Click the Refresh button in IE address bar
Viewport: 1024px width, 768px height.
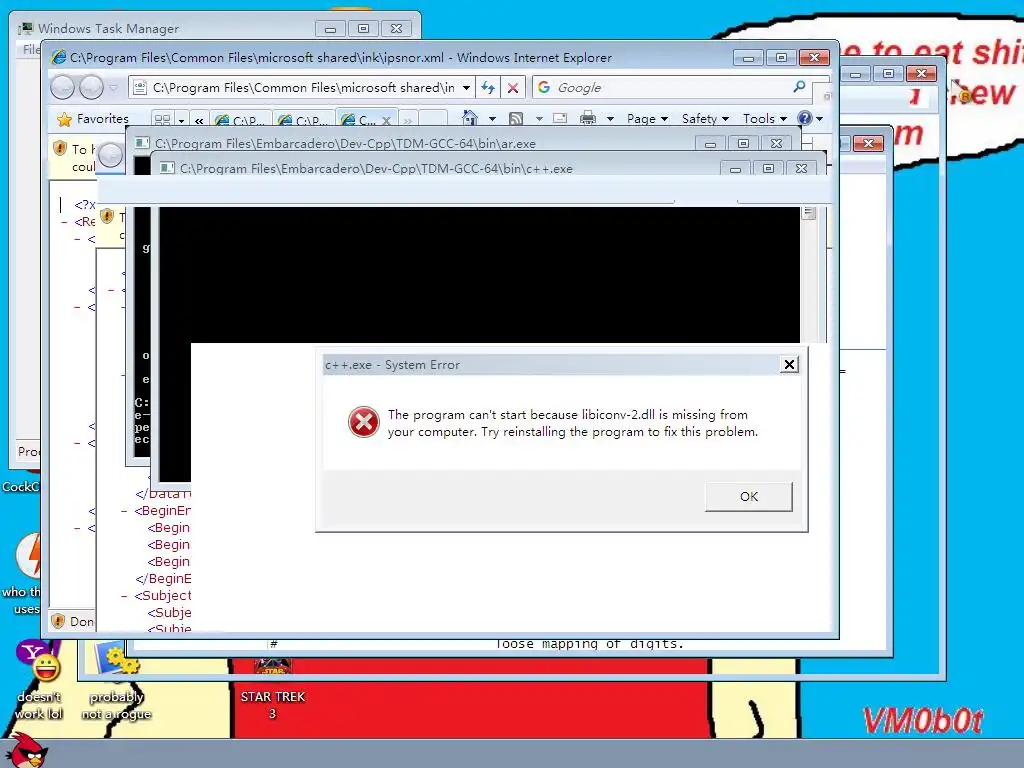(x=488, y=88)
